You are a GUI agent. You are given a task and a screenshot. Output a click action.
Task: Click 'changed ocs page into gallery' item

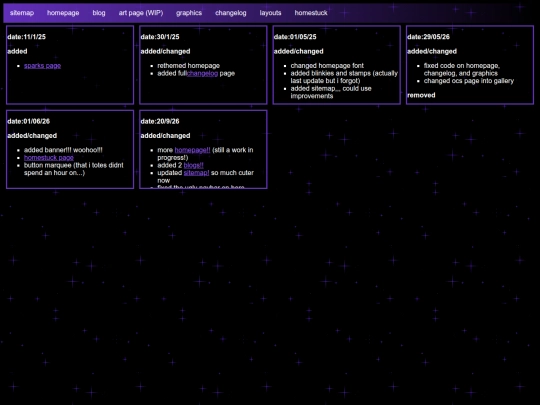tap(469, 81)
